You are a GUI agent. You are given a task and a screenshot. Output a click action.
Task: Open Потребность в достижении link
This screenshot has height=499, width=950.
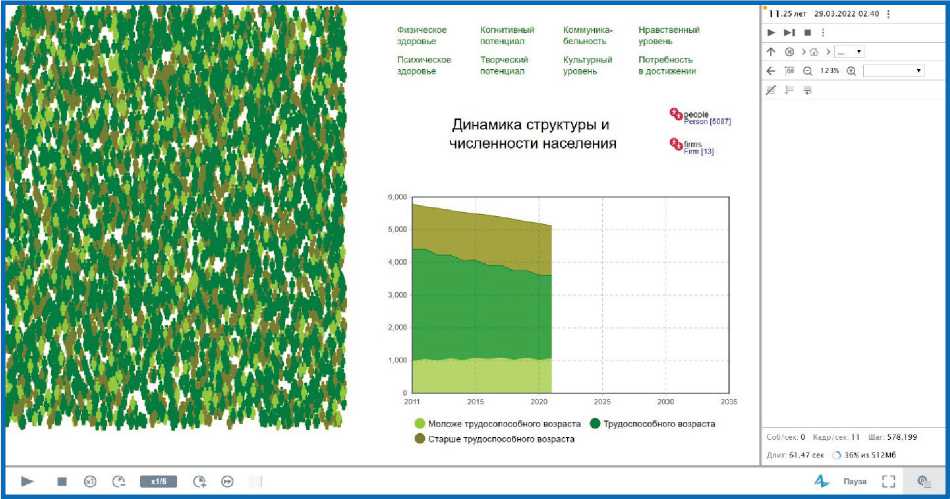point(666,65)
